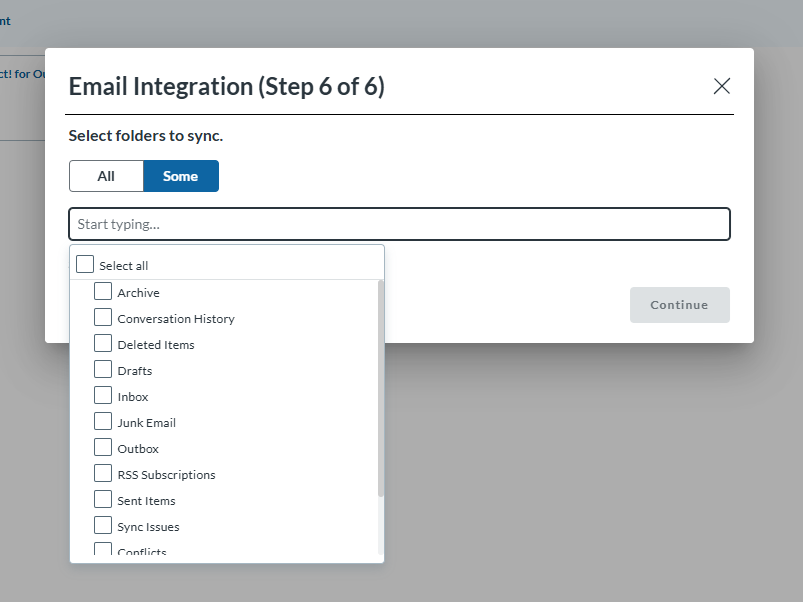Focus the Start typing search field
803x602 pixels.
(x=399, y=224)
